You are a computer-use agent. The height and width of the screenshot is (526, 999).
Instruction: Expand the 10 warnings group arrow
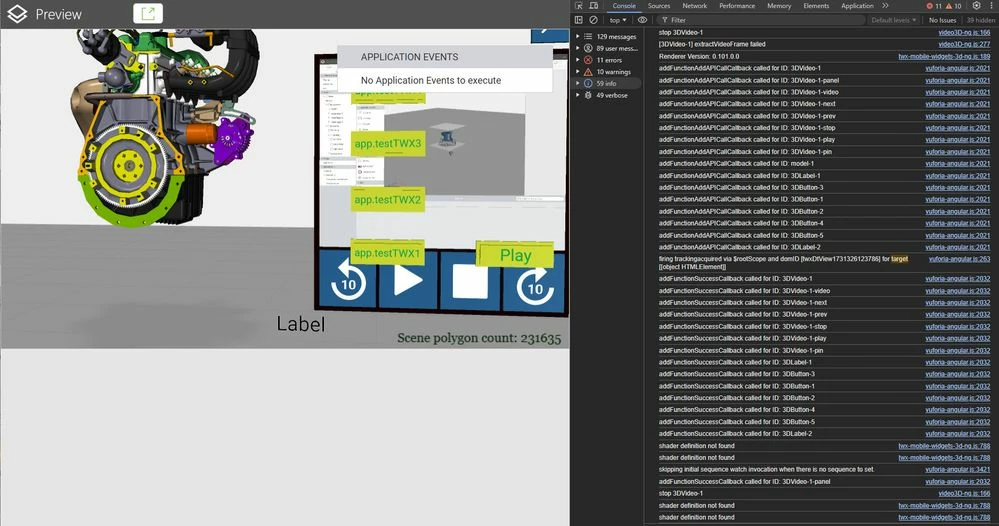(x=578, y=72)
